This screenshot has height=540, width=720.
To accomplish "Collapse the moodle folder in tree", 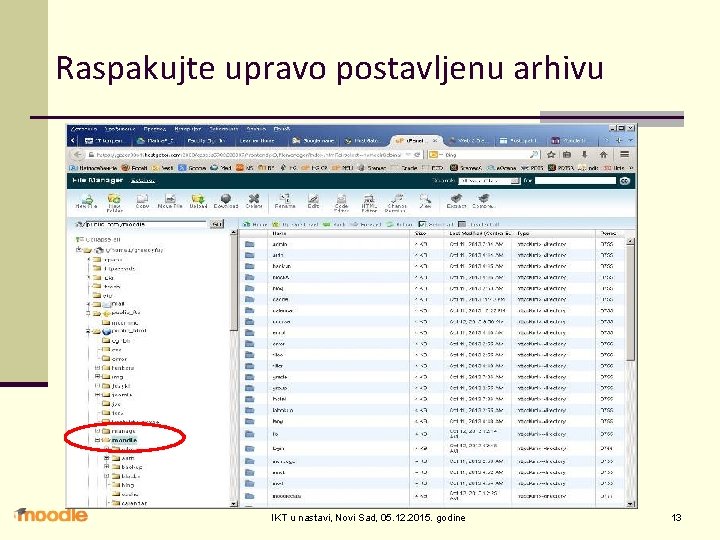I will click(97, 440).
